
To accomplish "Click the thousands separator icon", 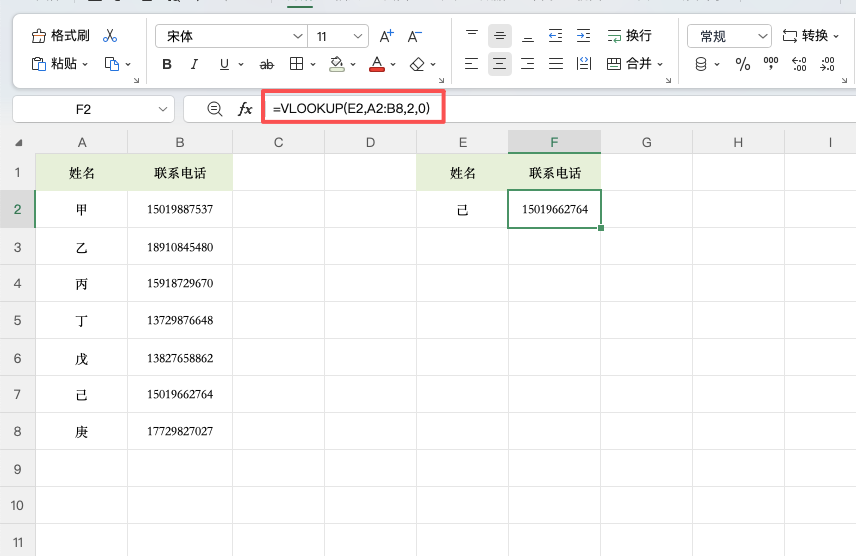I will [x=771, y=63].
